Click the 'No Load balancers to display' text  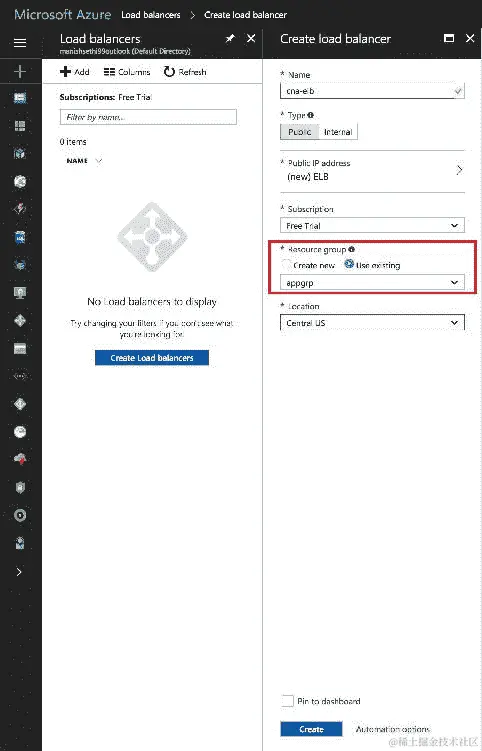(152, 302)
